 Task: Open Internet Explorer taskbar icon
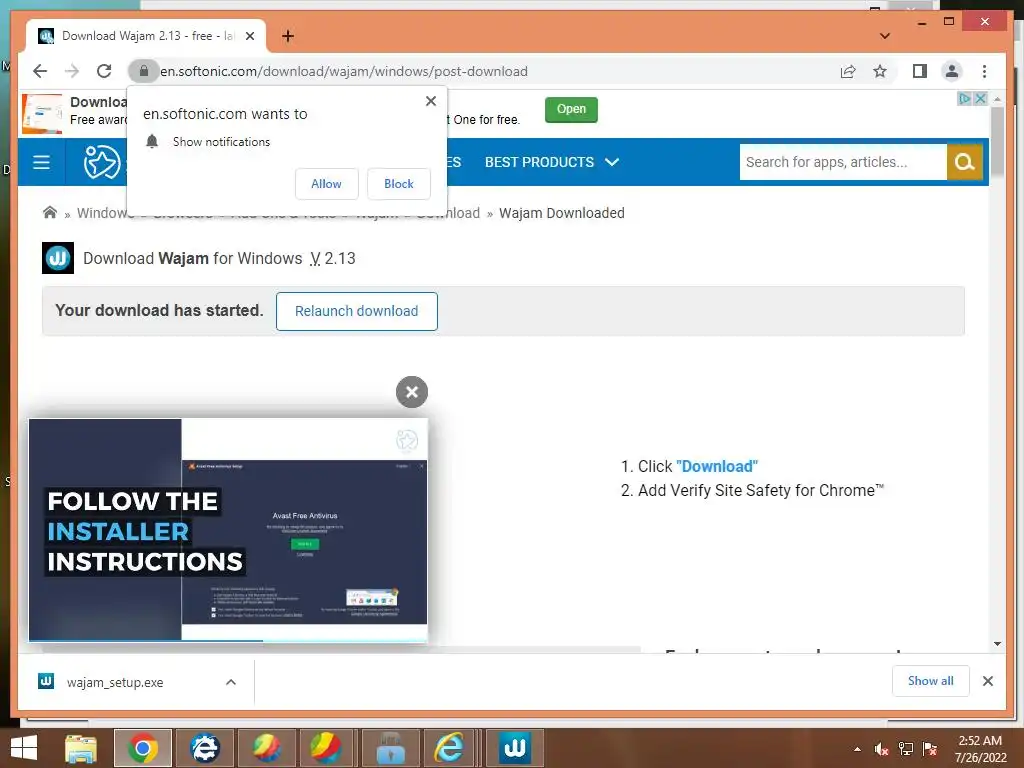pos(449,748)
